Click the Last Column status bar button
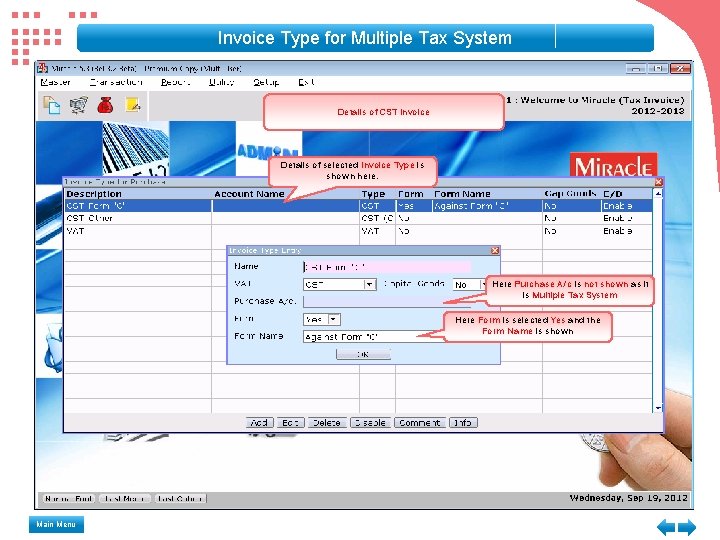Screen dimensions: 720x540 tap(180, 498)
